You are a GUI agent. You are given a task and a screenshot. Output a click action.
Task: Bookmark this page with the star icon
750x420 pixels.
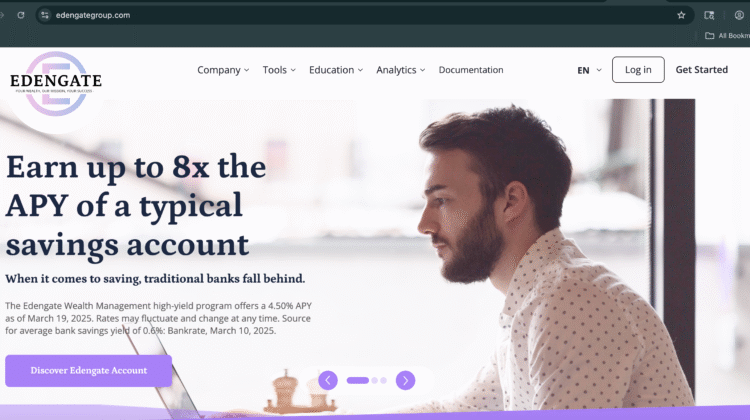(681, 15)
